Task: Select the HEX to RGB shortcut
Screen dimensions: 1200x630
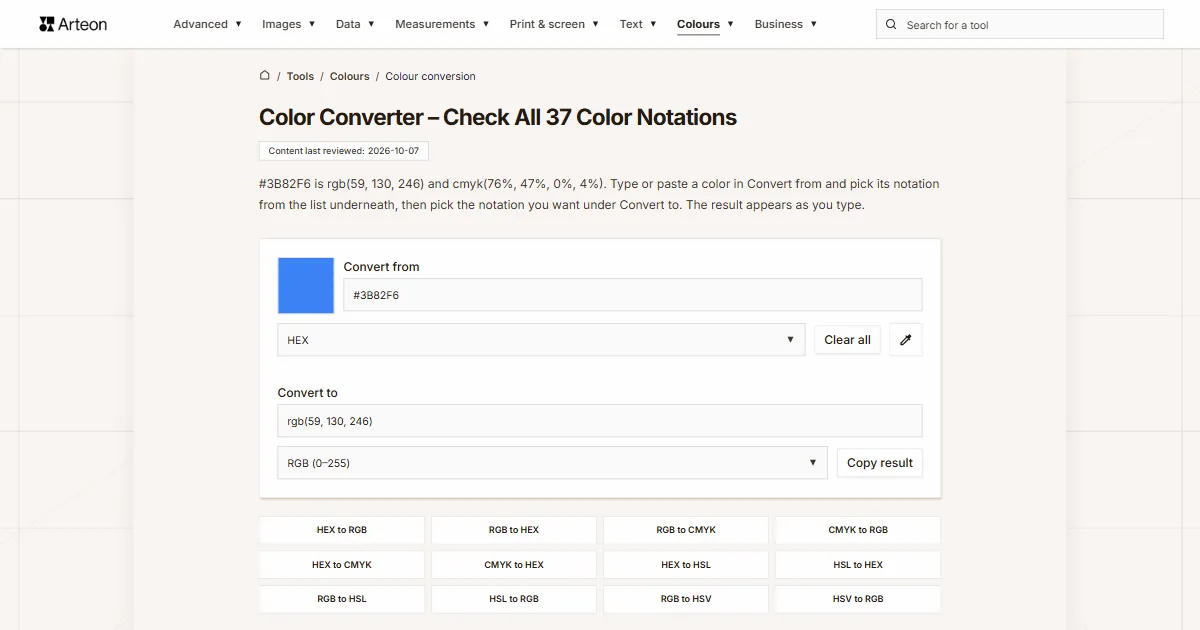Action: point(342,530)
